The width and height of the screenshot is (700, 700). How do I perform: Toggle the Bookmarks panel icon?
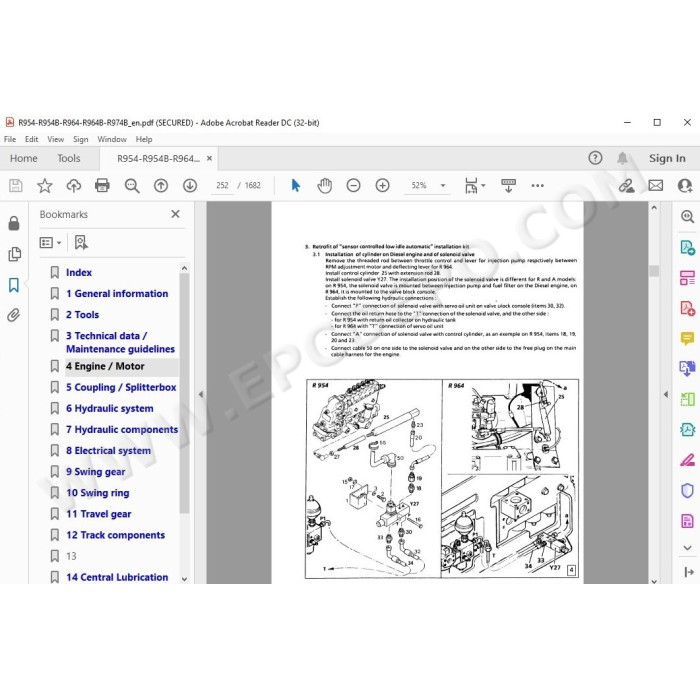[14, 285]
